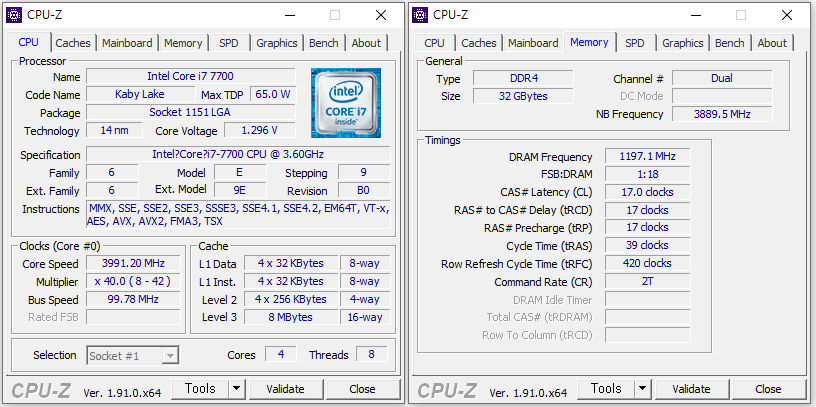816x407 pixels.
Task: Click the CAS# Latency value '17.0 clocks'
Action: 647,192
